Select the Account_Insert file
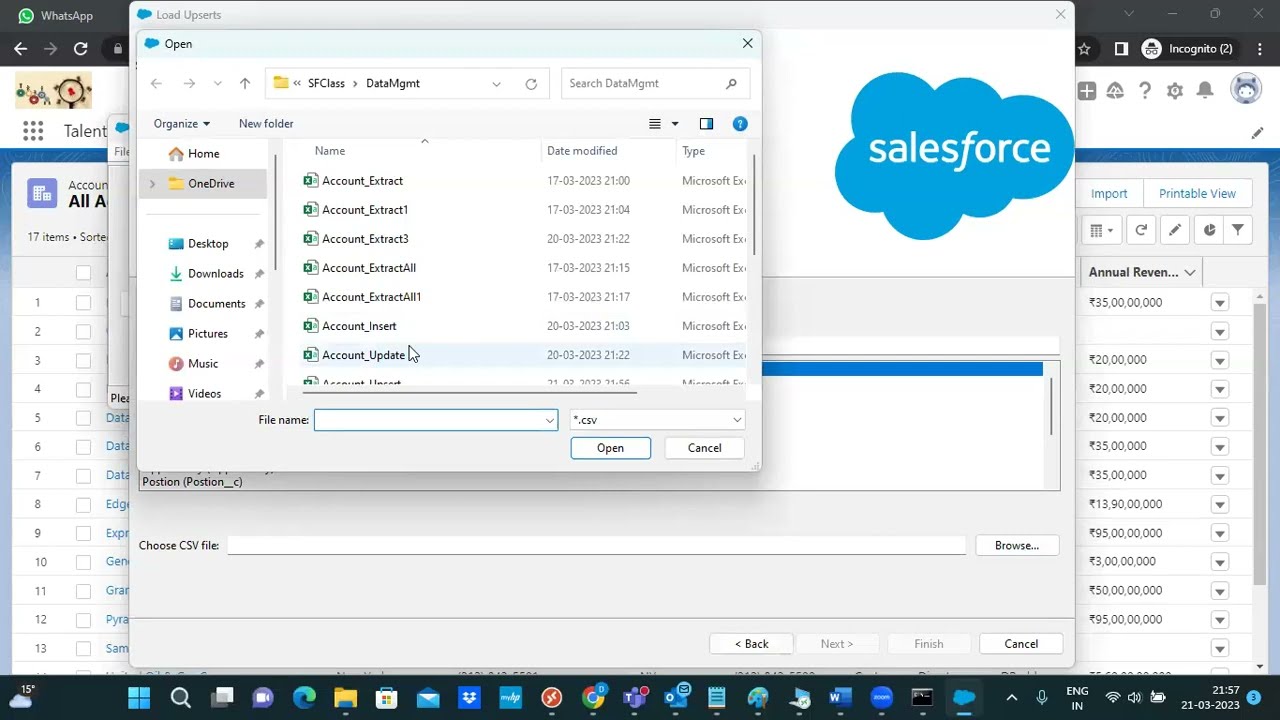This screenshot has width=1280, height=720. [x=359, y=326]
